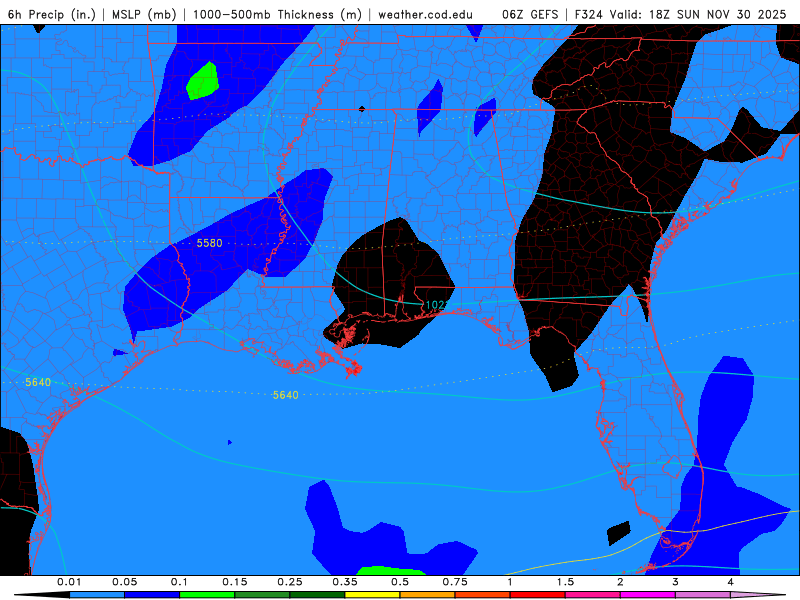Click the teal MSLP contour label near Florida panhandle

(436, 305)
